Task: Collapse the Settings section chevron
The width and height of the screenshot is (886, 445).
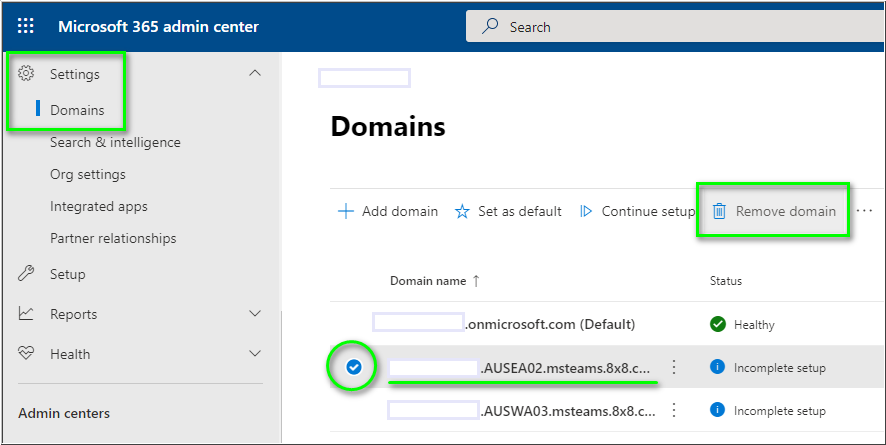Action: click(x=255, y=73)
